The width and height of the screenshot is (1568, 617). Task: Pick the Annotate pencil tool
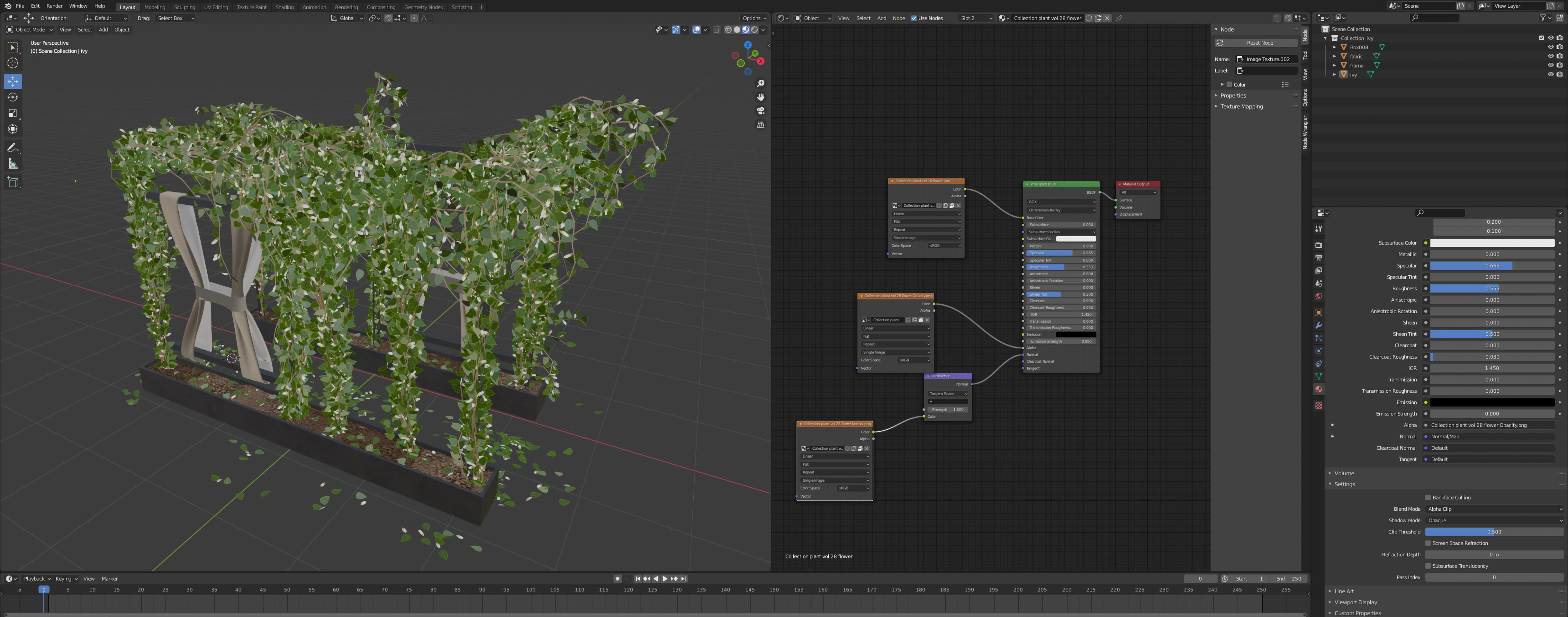(x=13, y=148)
